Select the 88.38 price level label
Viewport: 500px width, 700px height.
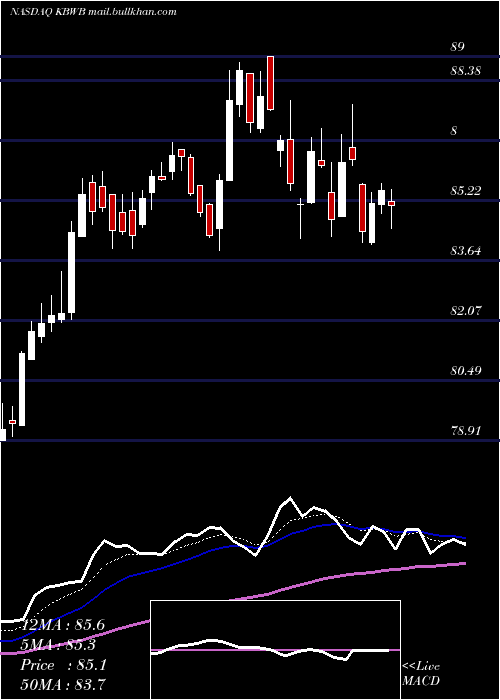466,71
